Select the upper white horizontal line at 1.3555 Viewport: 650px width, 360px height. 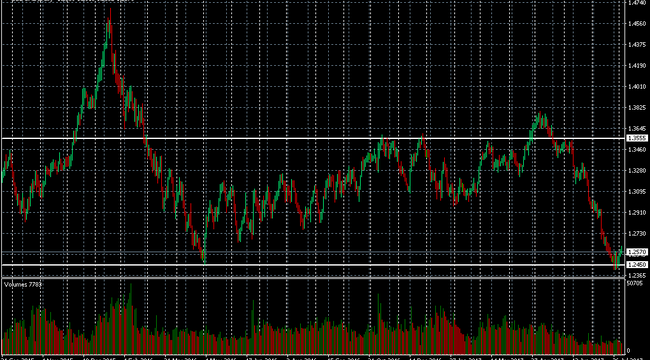(x=313, y=139)
